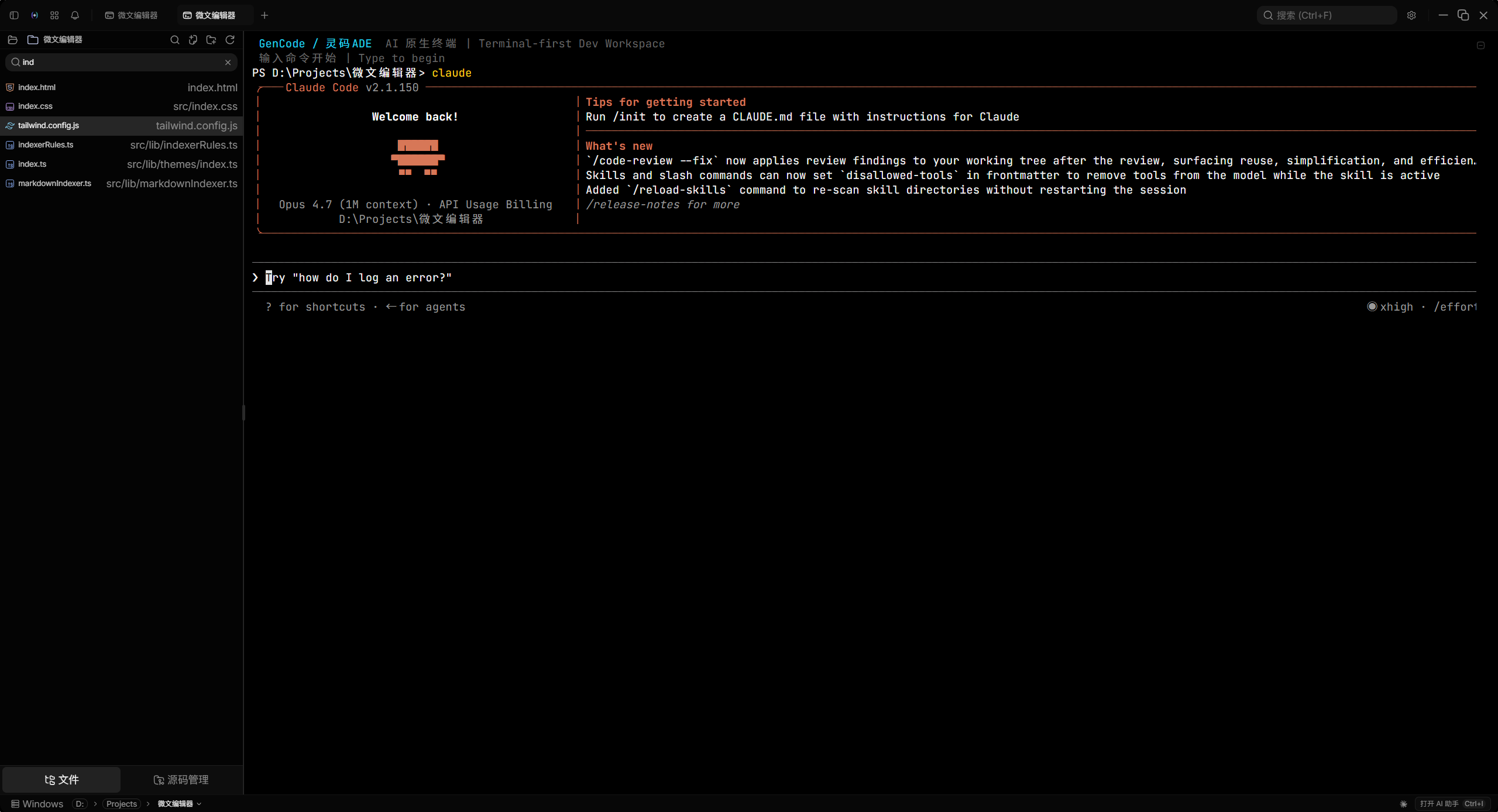Open settings via gear icon
1498x812 pixels.
pos(1411,15)
